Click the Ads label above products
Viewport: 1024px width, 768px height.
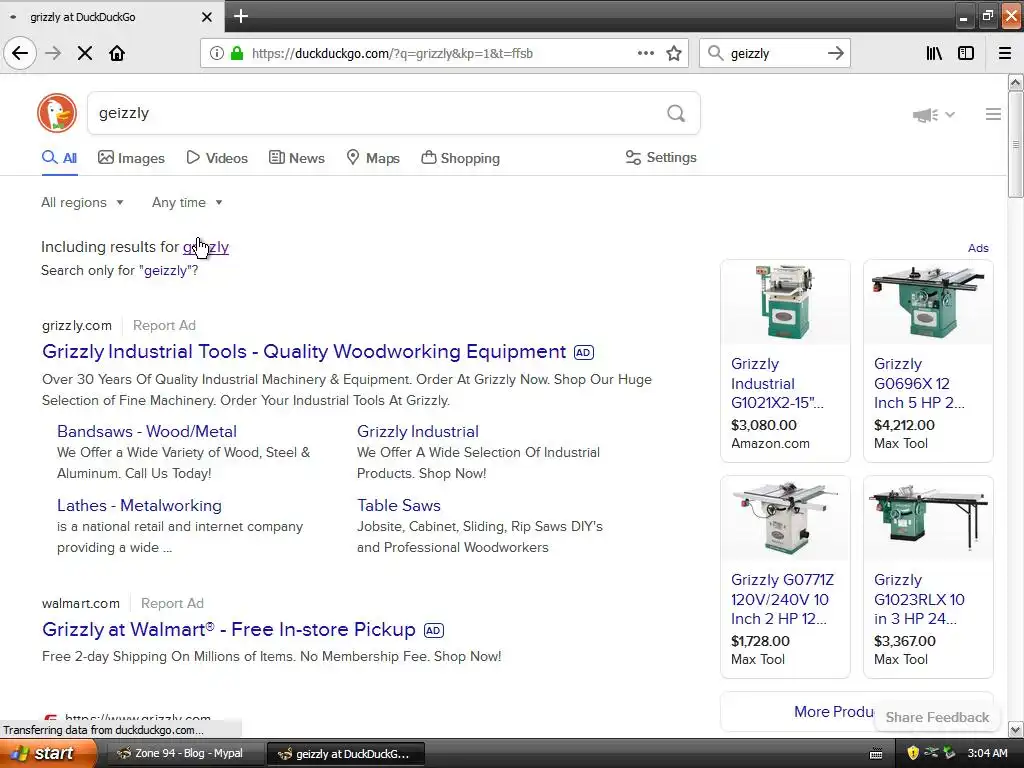click(978, 248)
